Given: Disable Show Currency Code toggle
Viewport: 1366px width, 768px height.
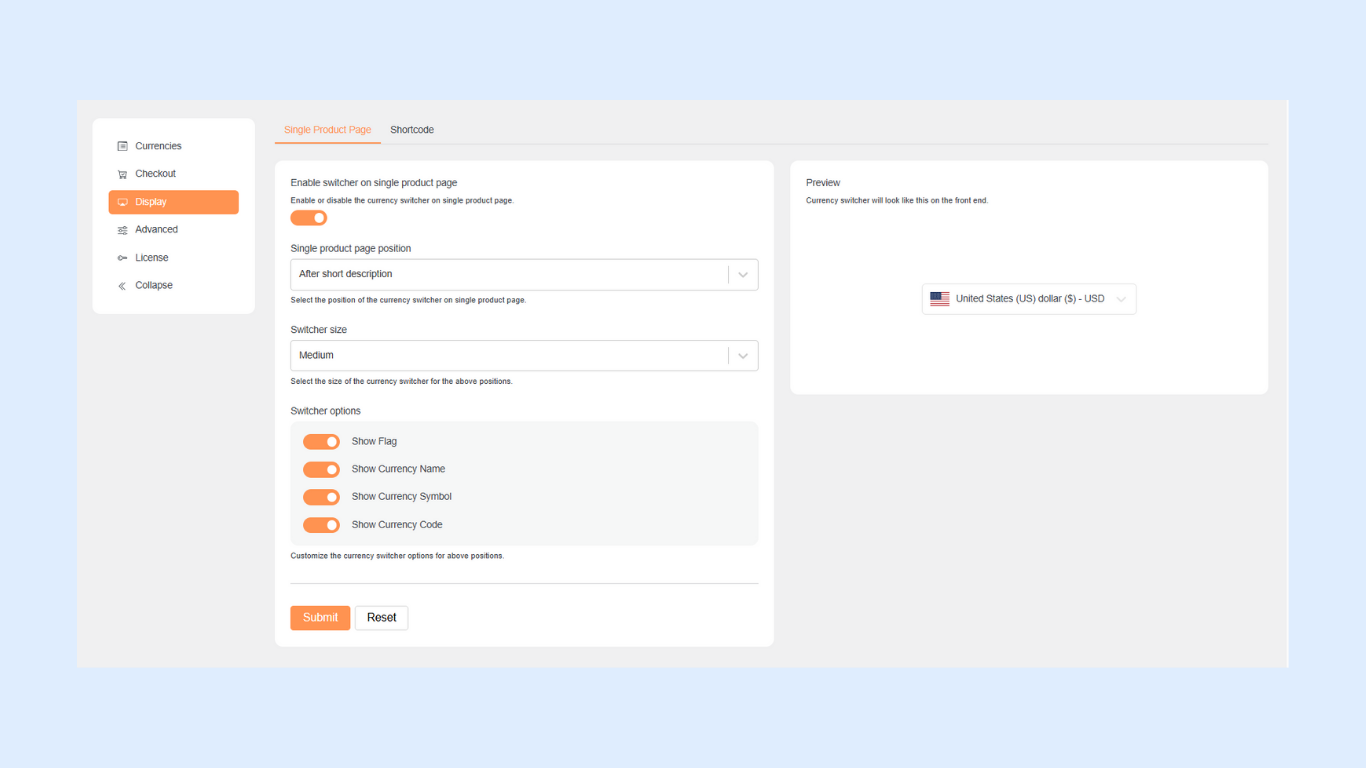Looking at the screenshot, I should [321, 525].
